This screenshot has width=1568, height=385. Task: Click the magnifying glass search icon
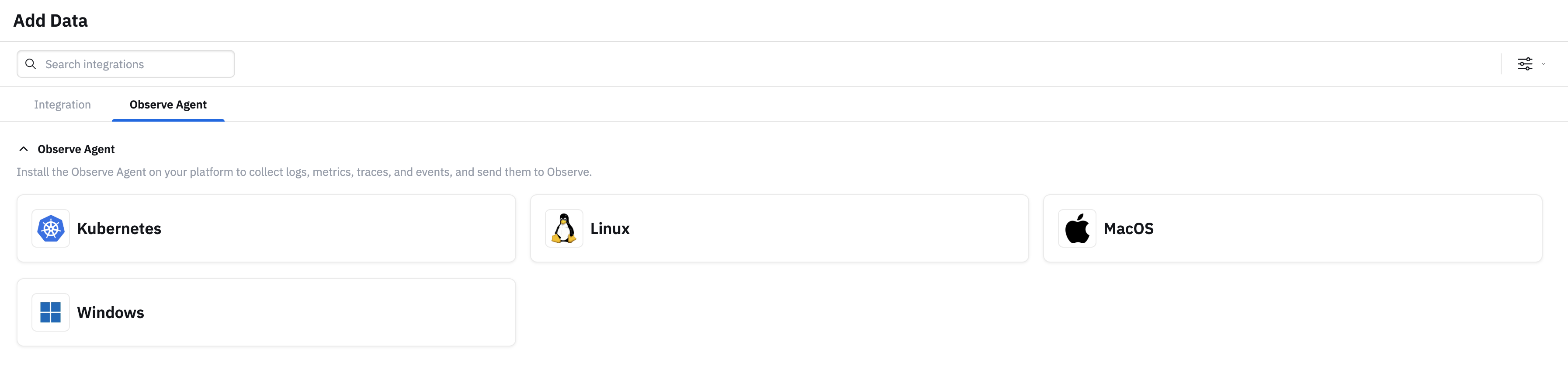(31, 64)
